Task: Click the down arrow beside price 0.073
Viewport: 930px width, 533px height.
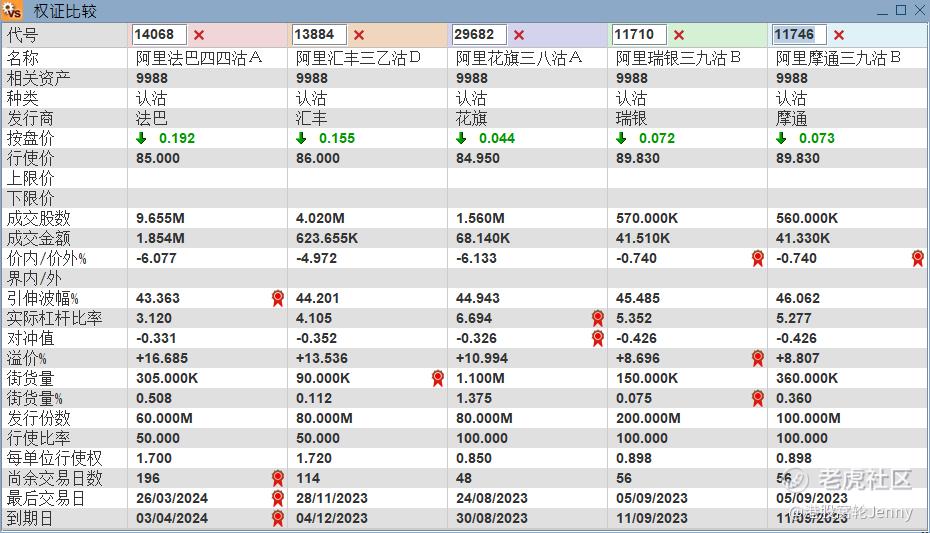Action: pyautogui.click(x=781, y=138)
